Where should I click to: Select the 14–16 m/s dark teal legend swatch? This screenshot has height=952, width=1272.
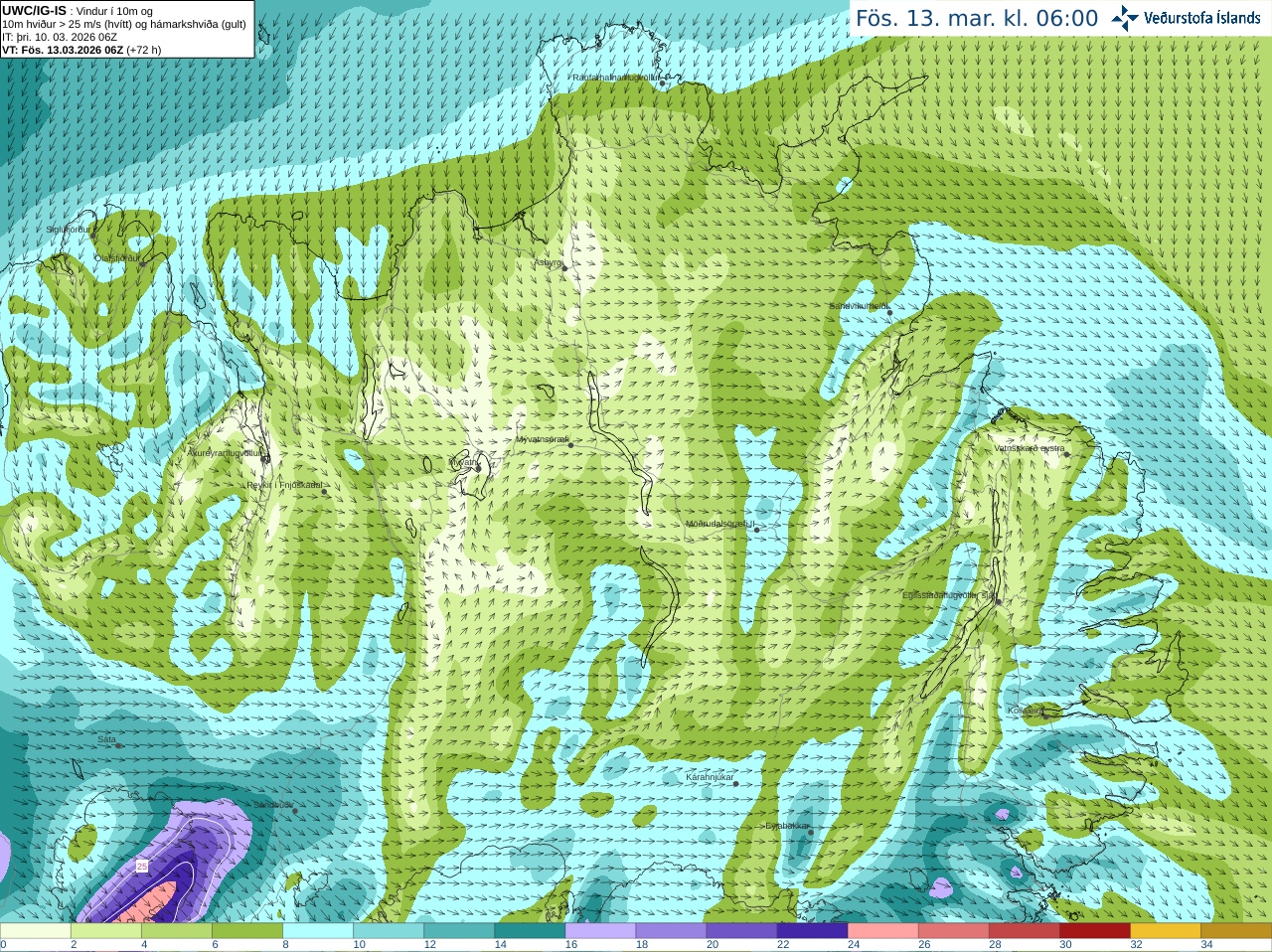pos(530,931)
